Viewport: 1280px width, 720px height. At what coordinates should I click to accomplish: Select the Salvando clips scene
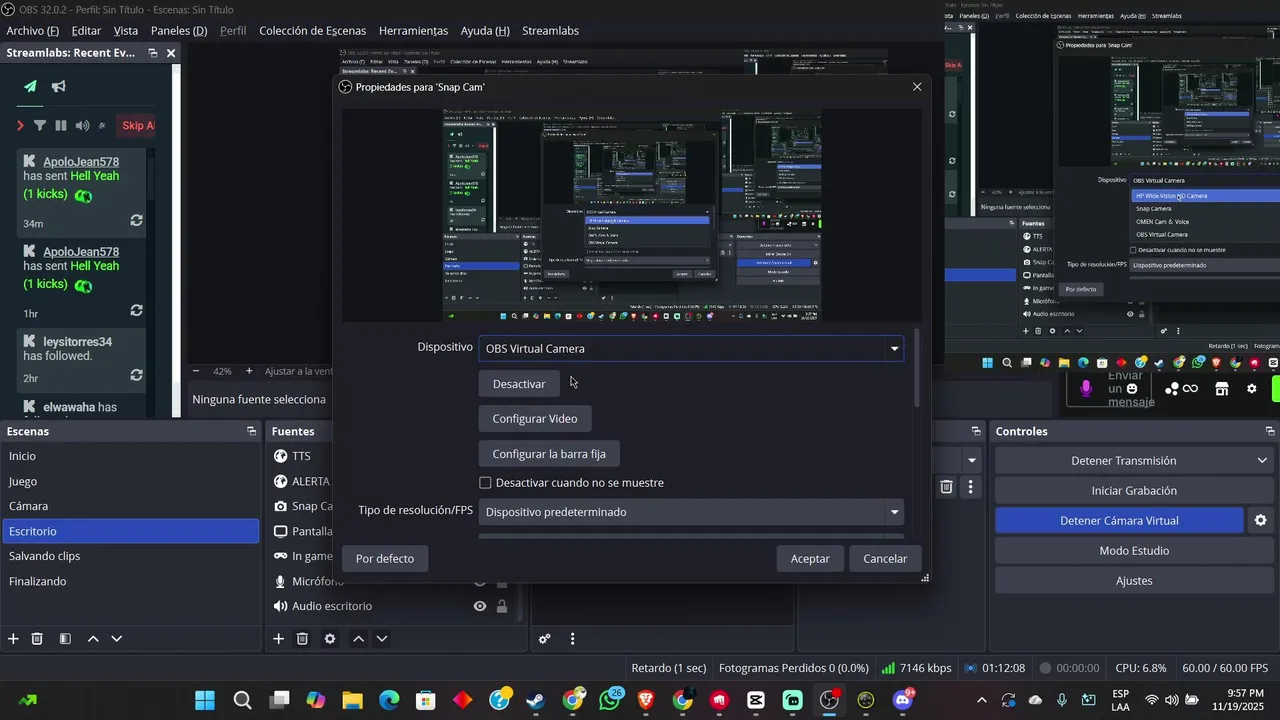(x=130, y=556)
